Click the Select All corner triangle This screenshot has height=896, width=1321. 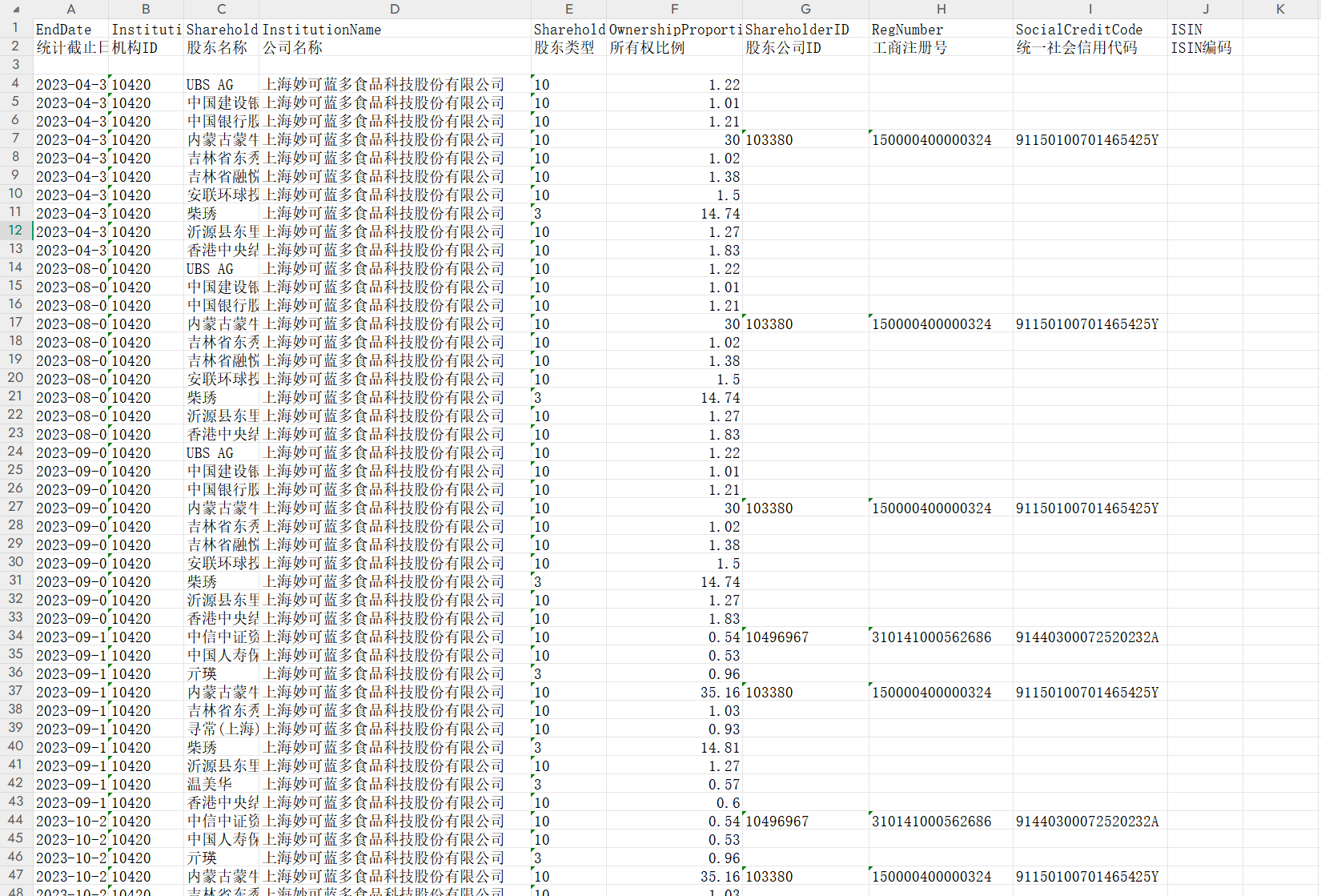click(x=15, y=9)
